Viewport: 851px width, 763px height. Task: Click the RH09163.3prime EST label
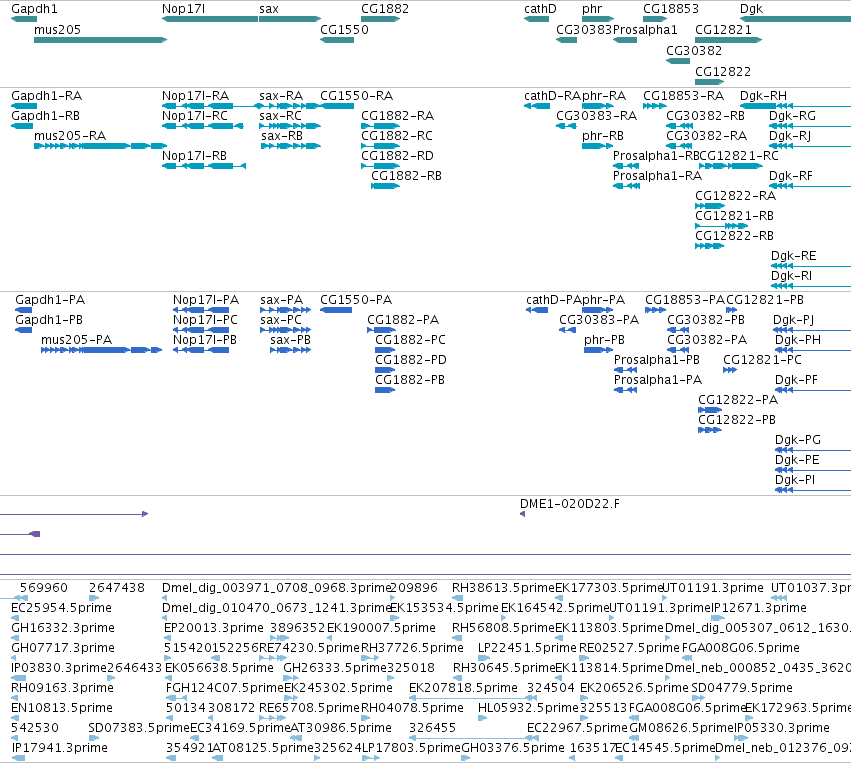[x=62, y=688]
